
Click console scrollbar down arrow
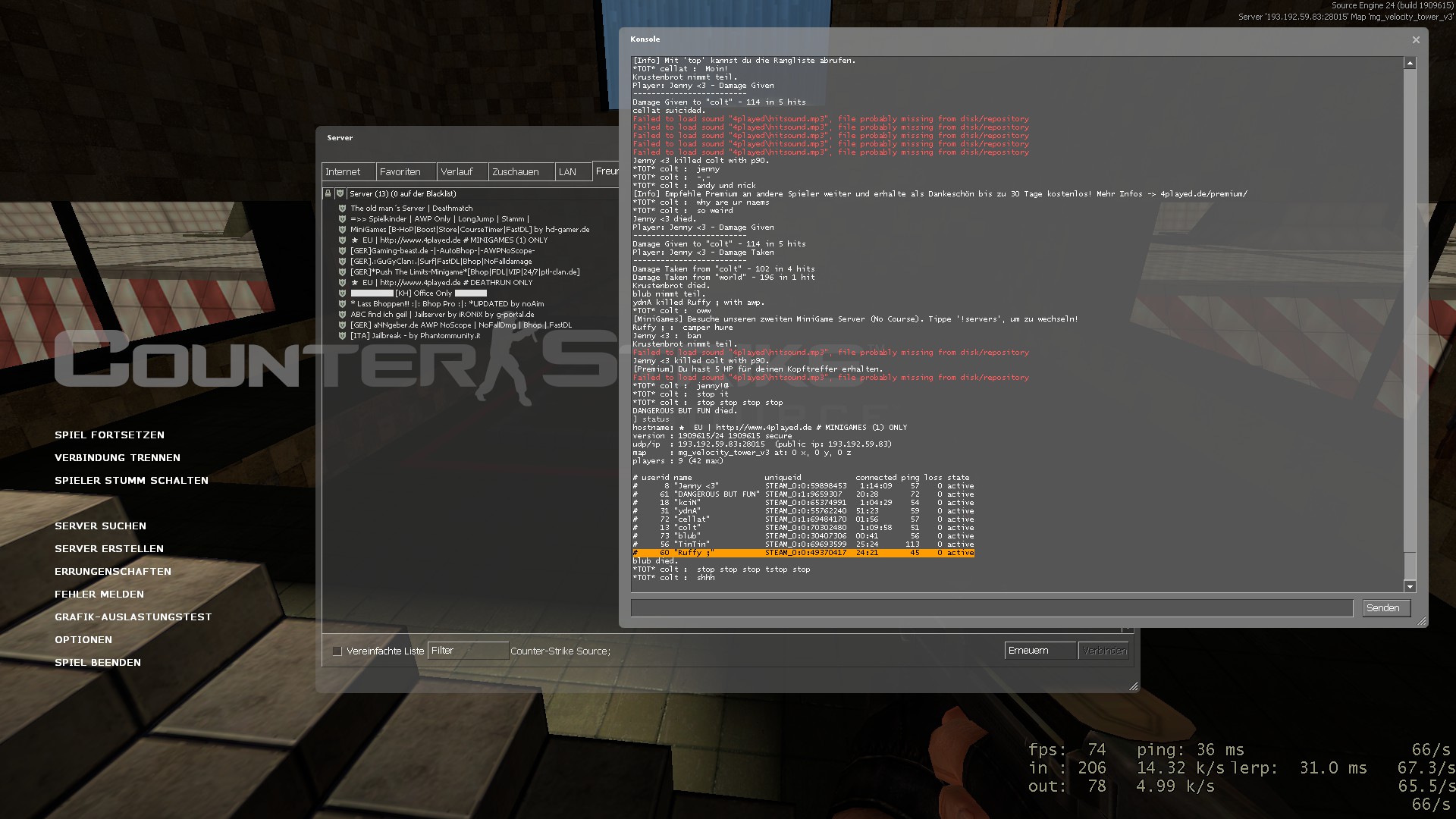pyautogui.click(x=1410, y=586)
